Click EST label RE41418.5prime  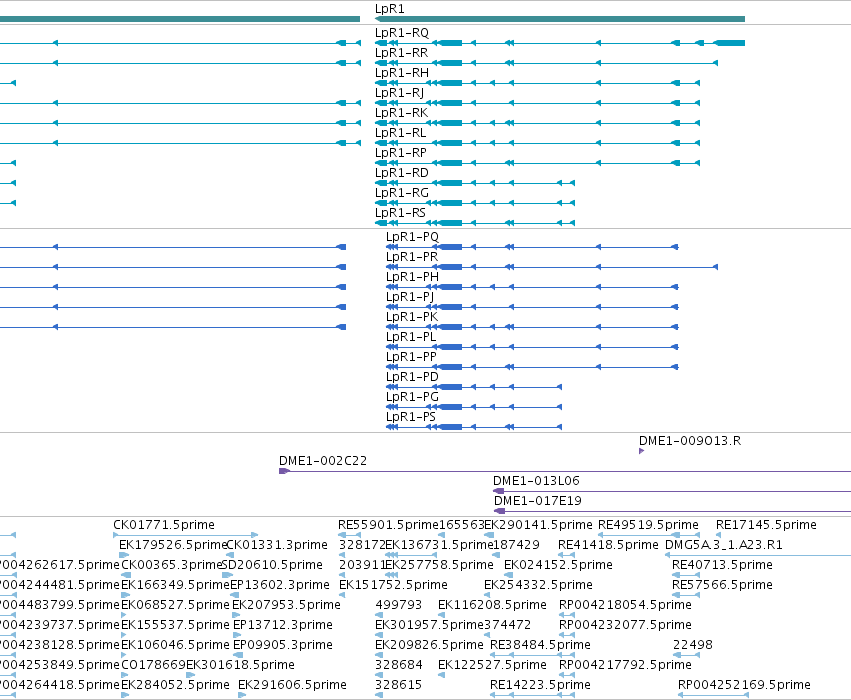(608, 545)
